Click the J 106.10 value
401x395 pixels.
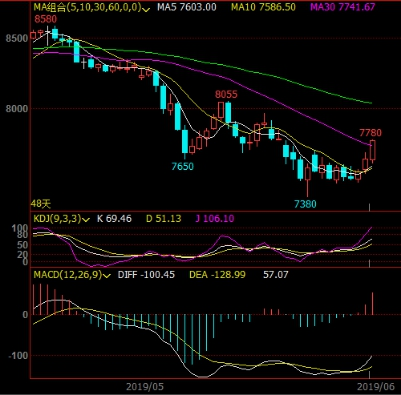[x=215, y=219]
